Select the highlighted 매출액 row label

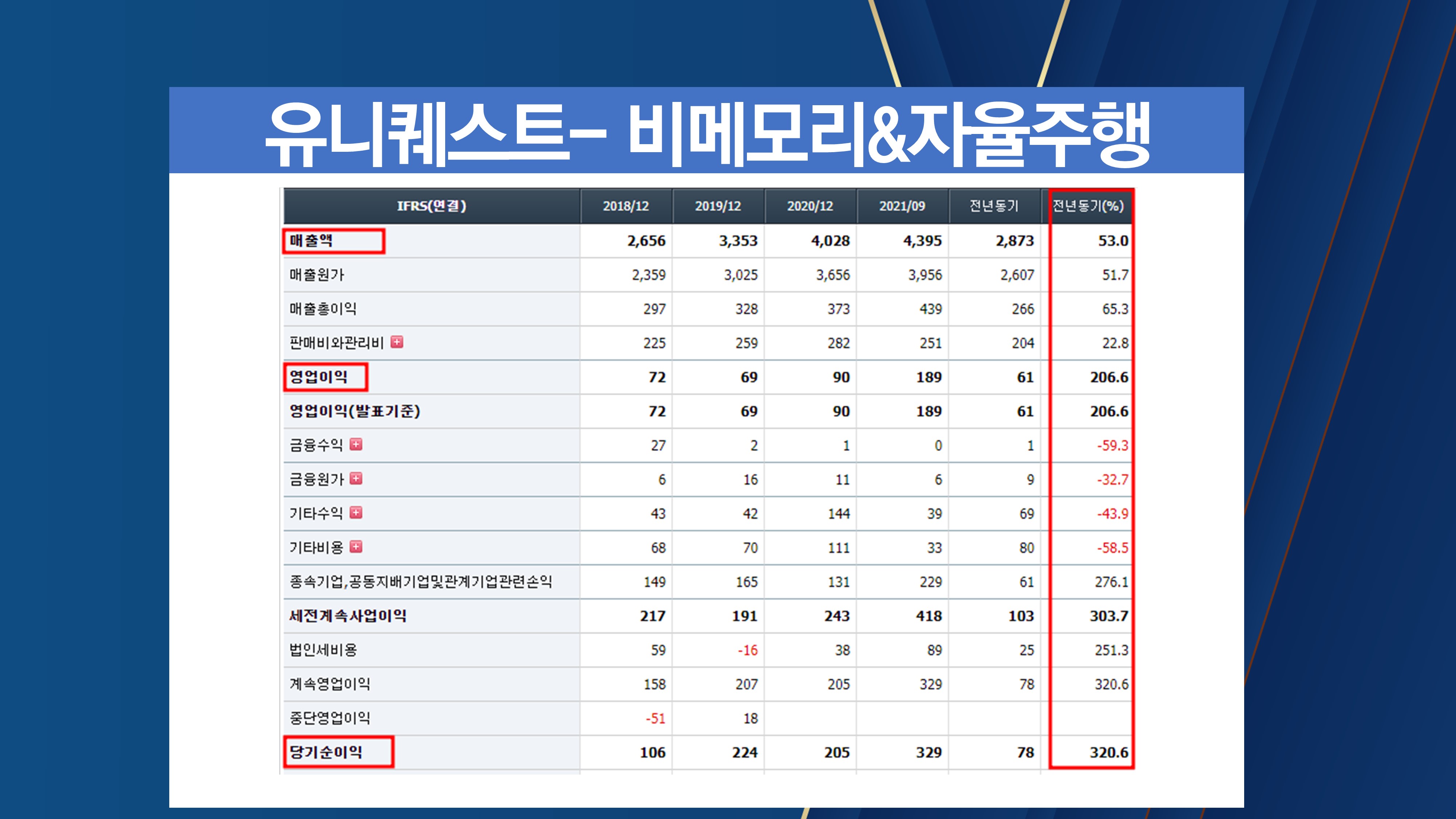click(x=312, y=241)
